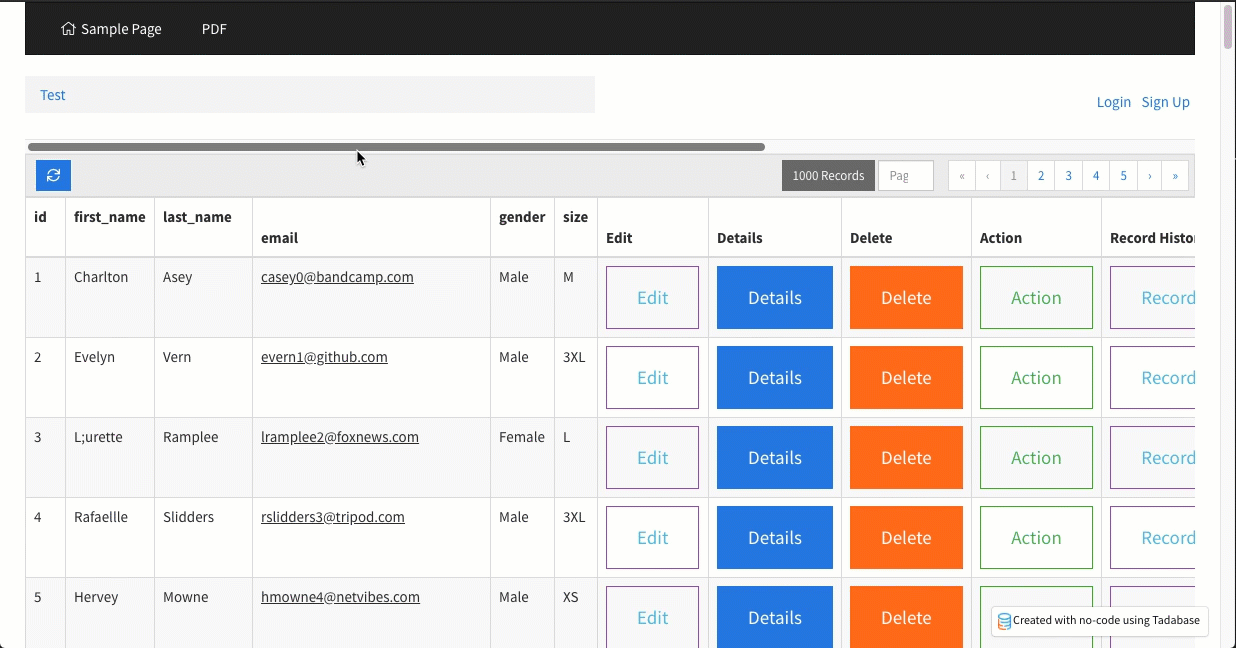The image size is (1236, 648).
Task: Go to the last page using double-arrow
Action: [x=1175, y=176]
